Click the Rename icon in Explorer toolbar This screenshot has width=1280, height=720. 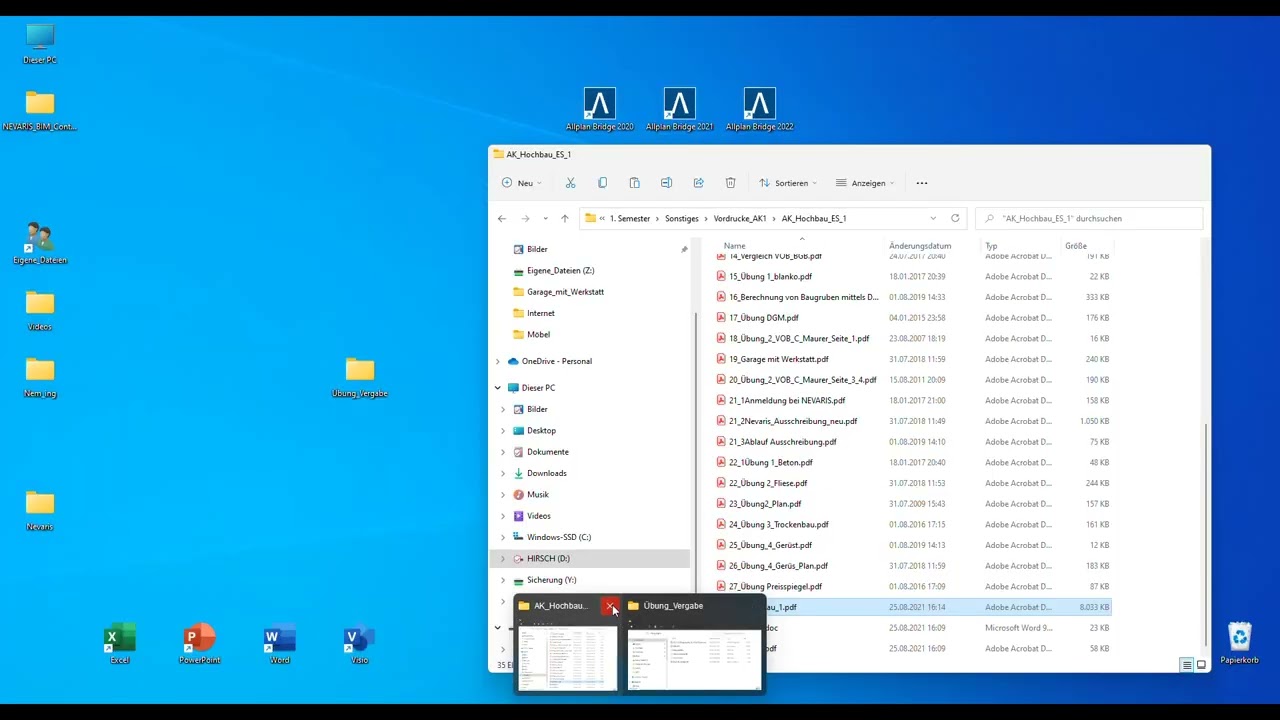tap(666, 183)
